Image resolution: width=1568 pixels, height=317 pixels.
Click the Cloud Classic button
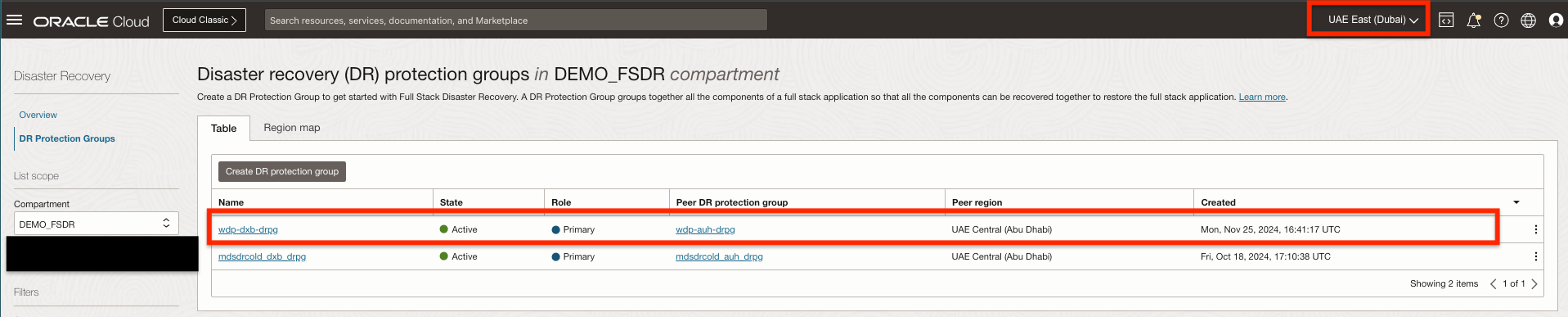(x=204, y=20)
